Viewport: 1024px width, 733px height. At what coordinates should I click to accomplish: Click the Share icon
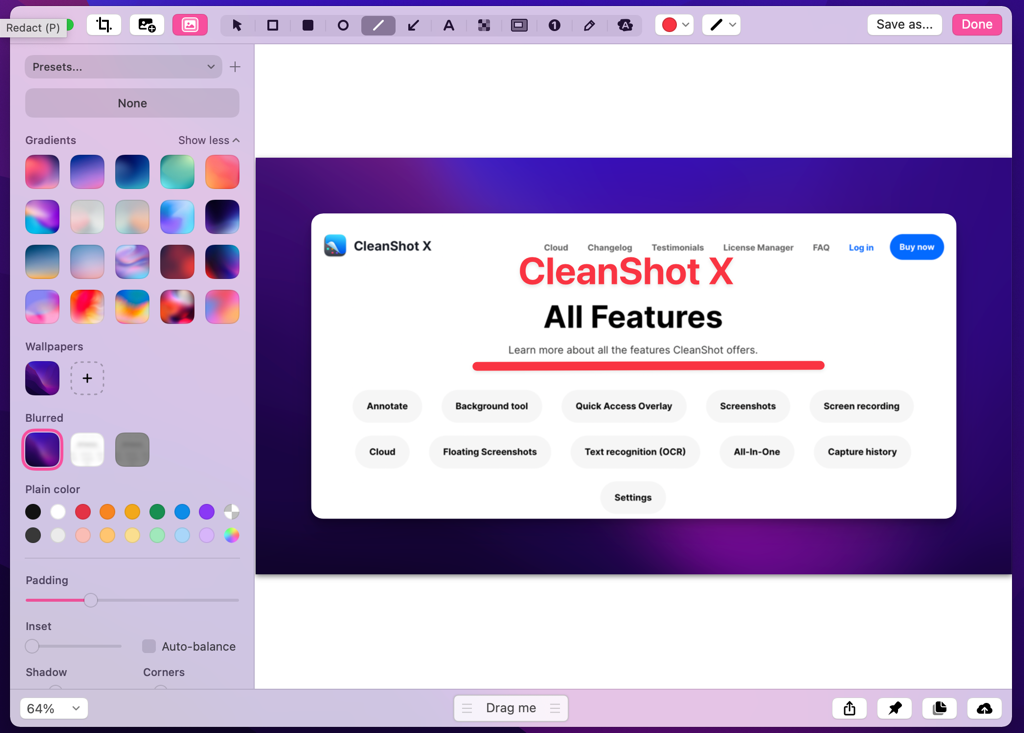click(849, 708)
